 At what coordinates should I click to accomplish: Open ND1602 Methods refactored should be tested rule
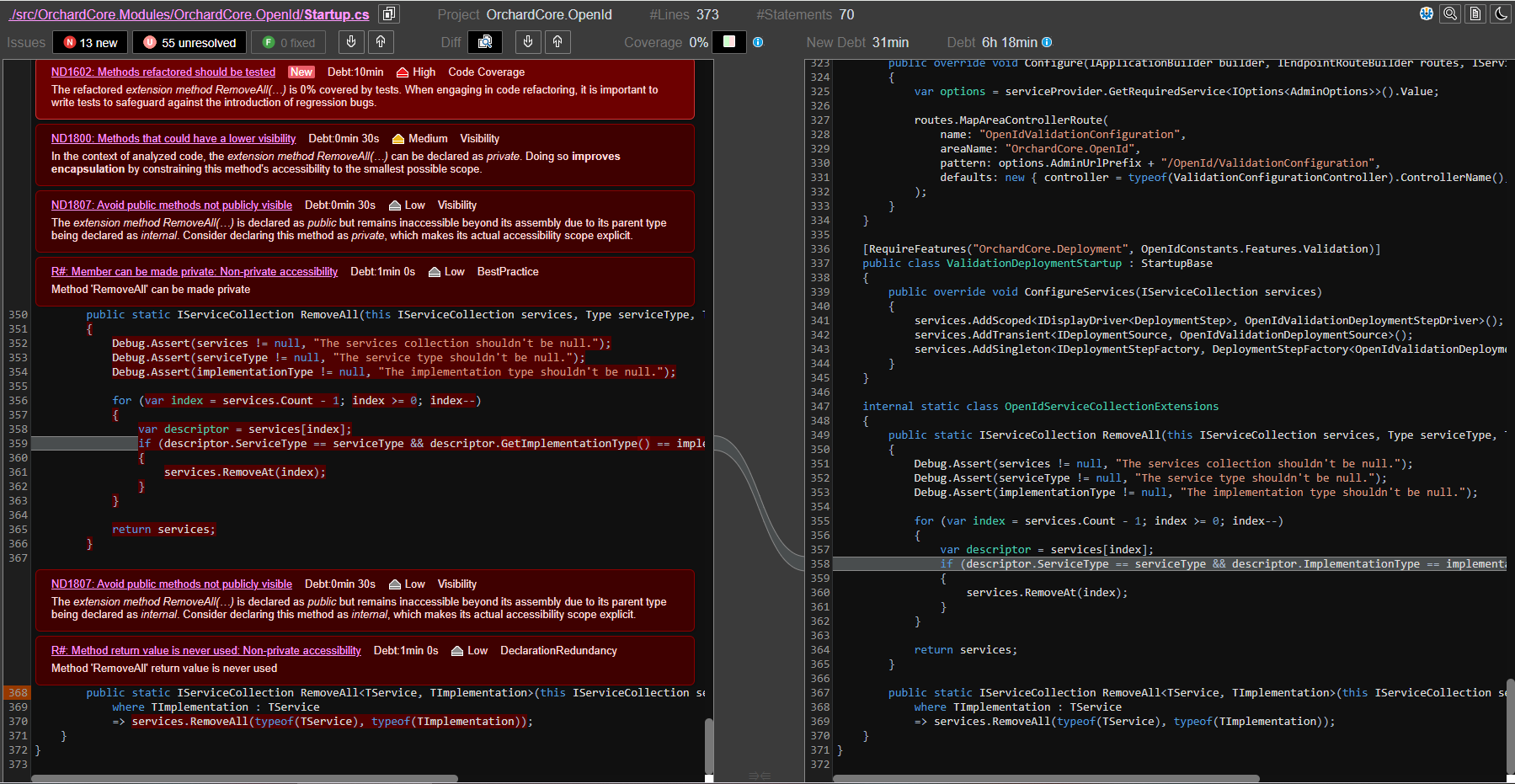coord(163,72)
